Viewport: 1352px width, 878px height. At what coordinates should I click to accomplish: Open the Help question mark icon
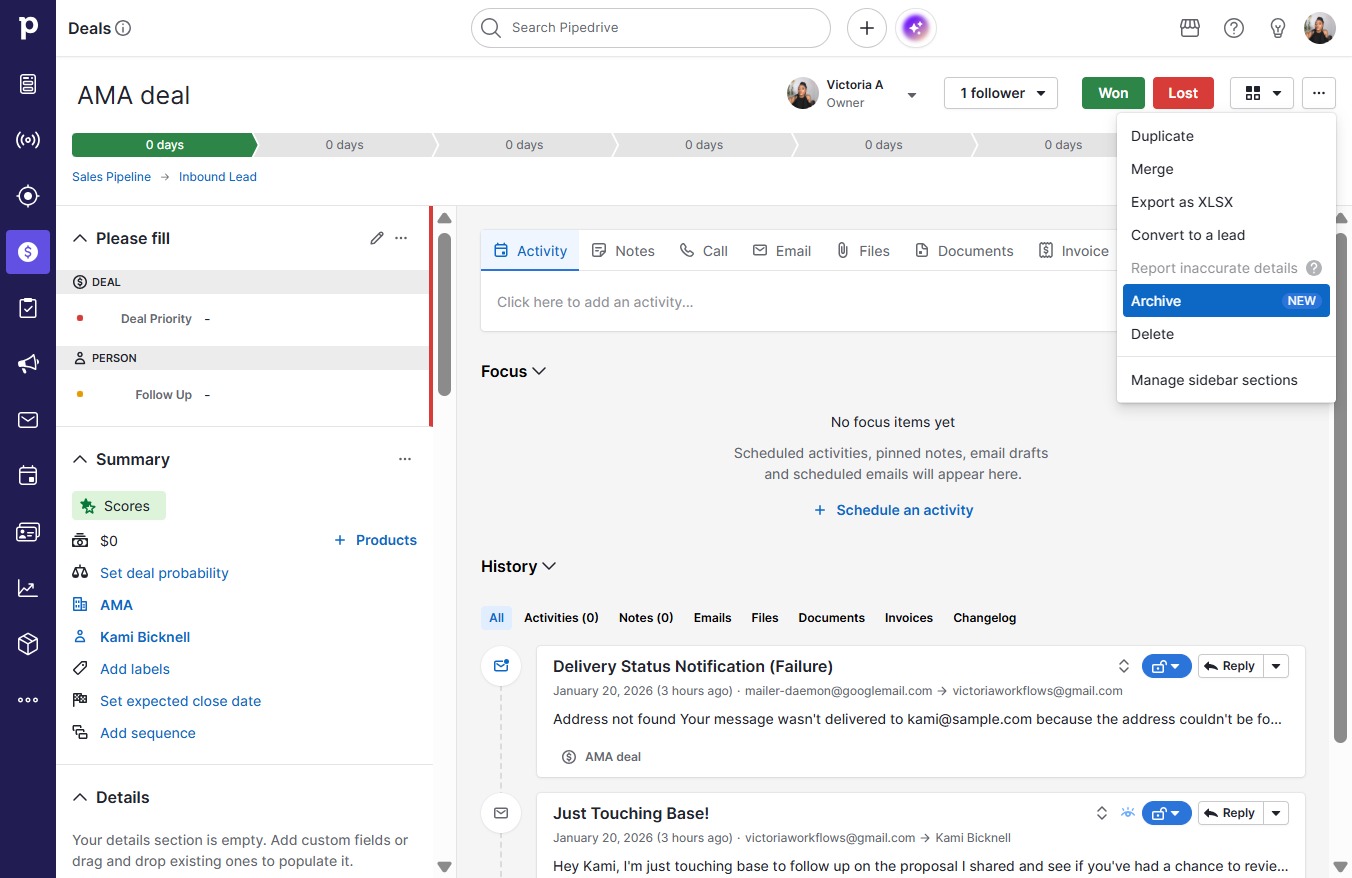(1234, 28)
